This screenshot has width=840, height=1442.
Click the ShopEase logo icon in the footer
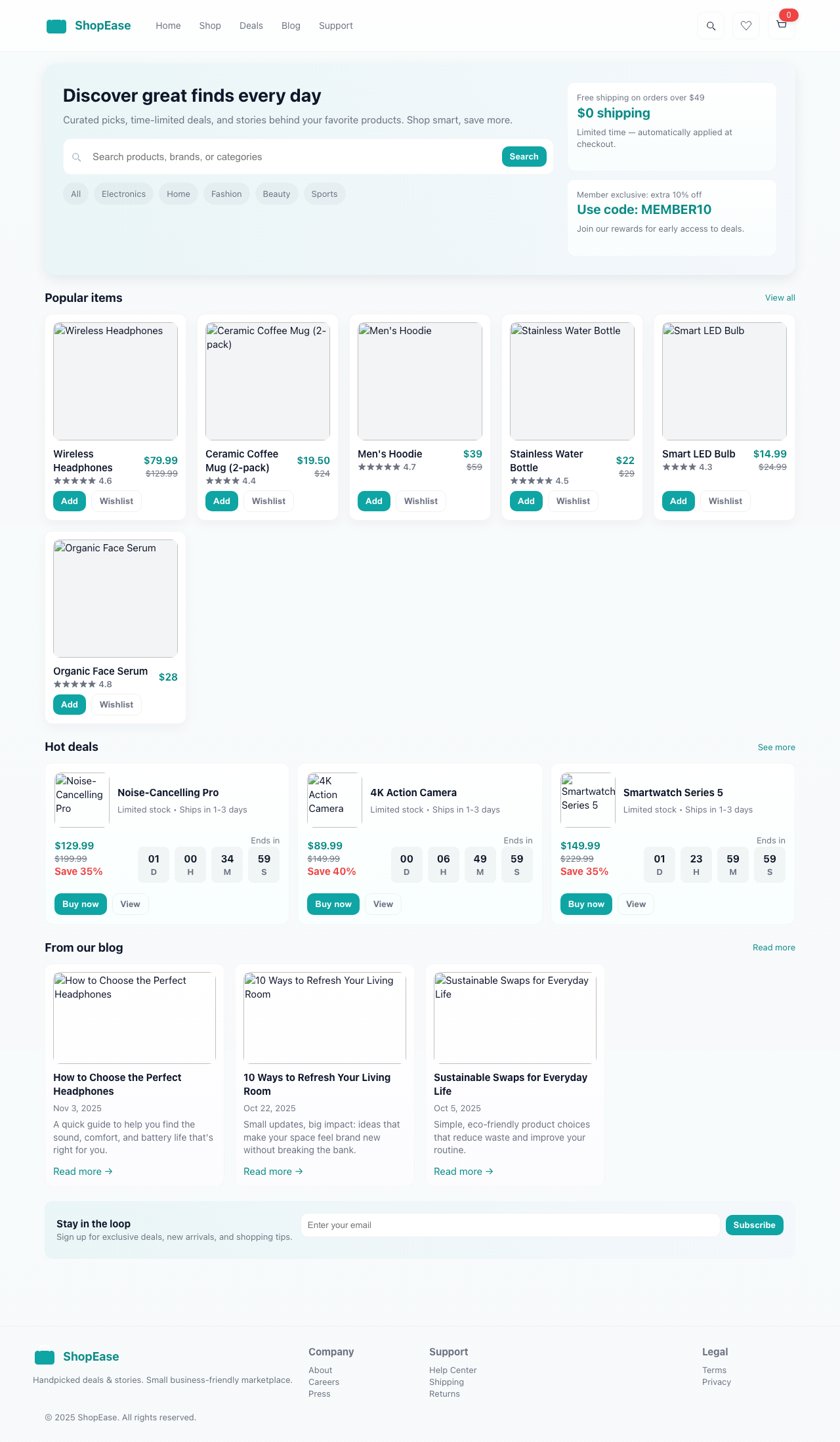(x=43, y=1357)
